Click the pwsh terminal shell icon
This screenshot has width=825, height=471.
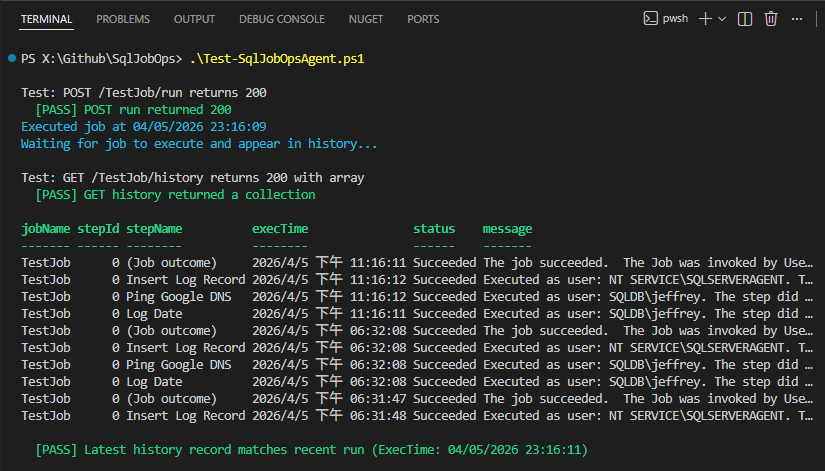pos(651,18)
